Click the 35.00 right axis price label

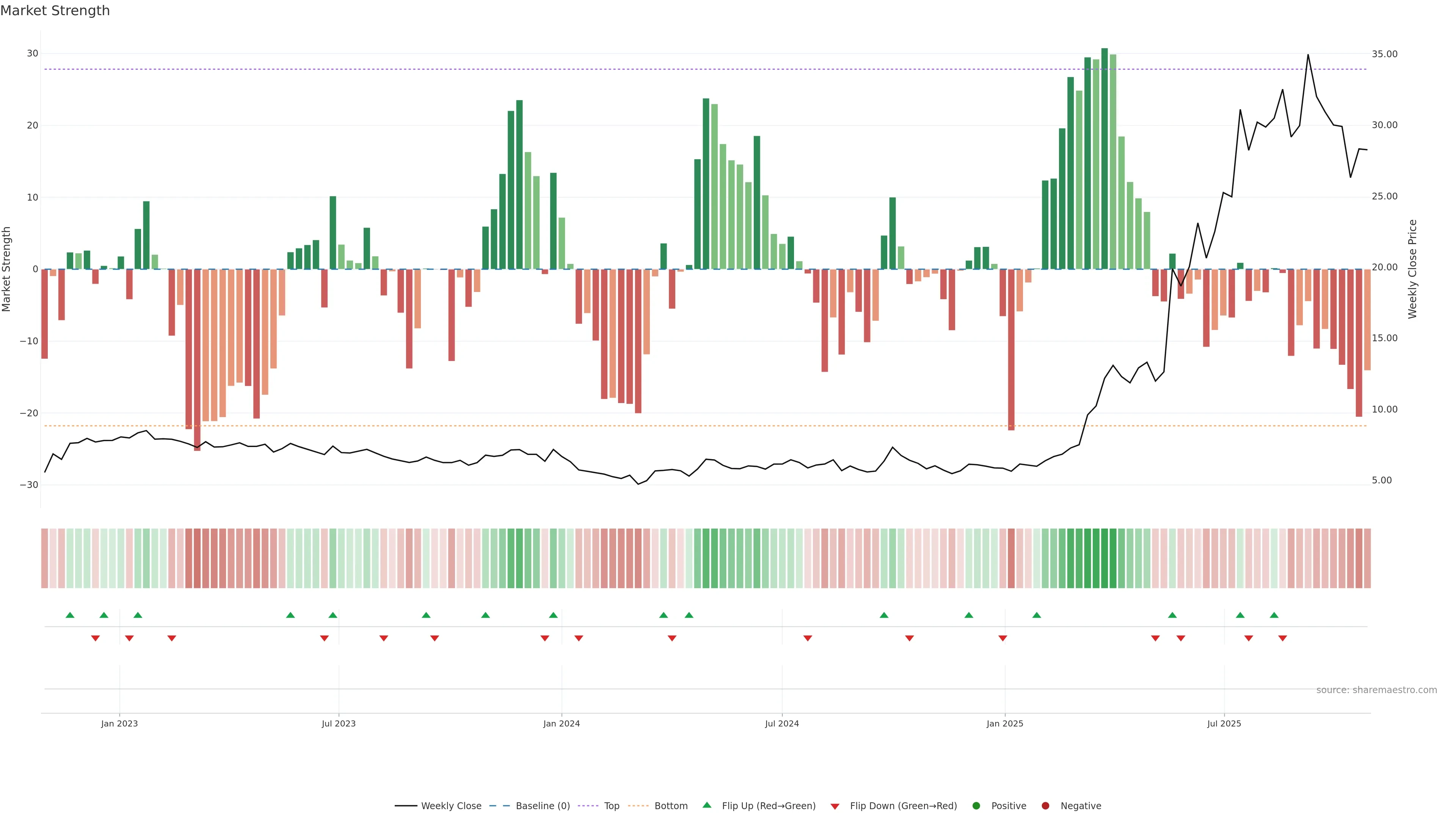click(x=1384, y=54)
